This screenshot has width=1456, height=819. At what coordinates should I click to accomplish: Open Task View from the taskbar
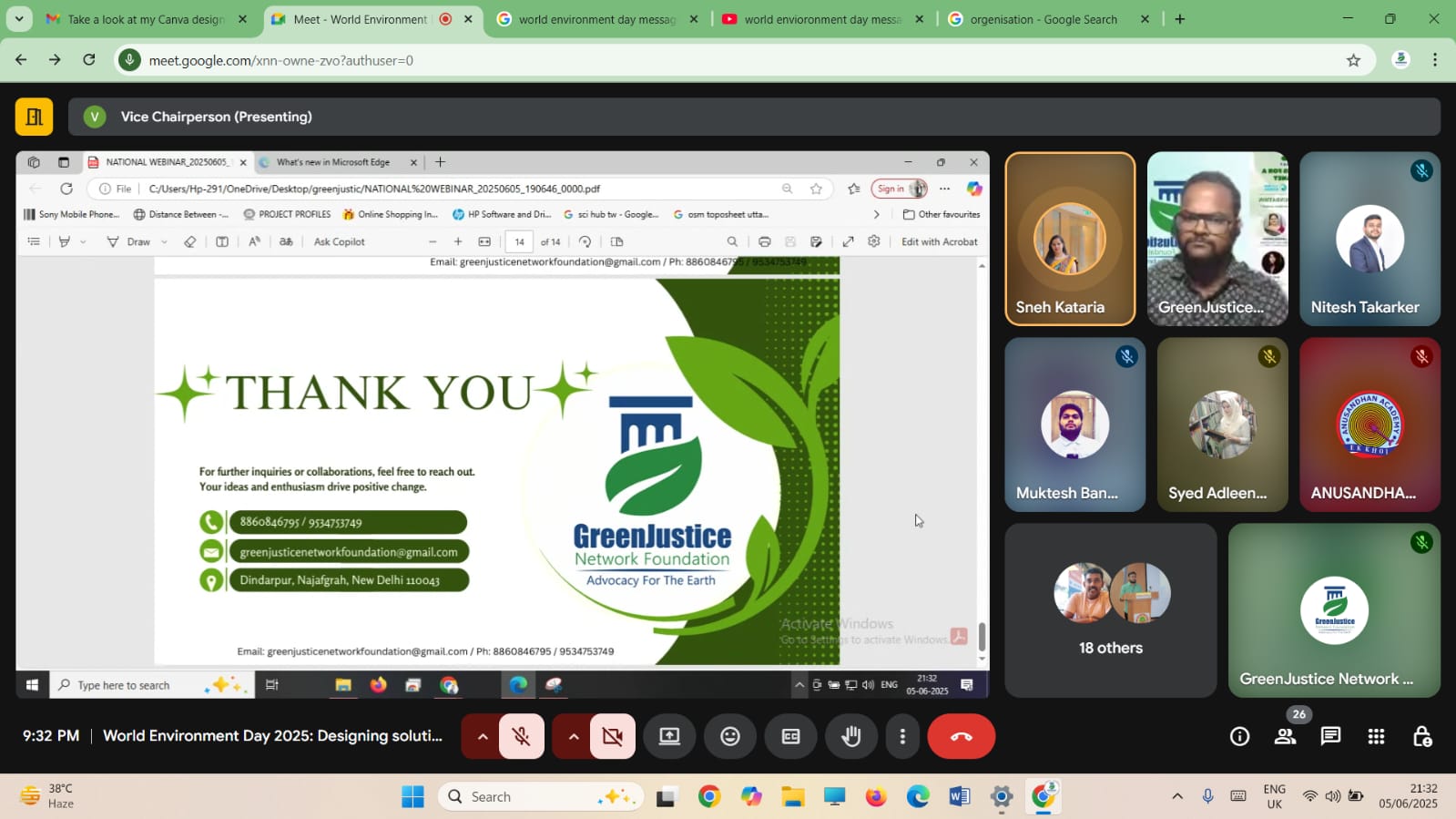(x=667, y=797)
